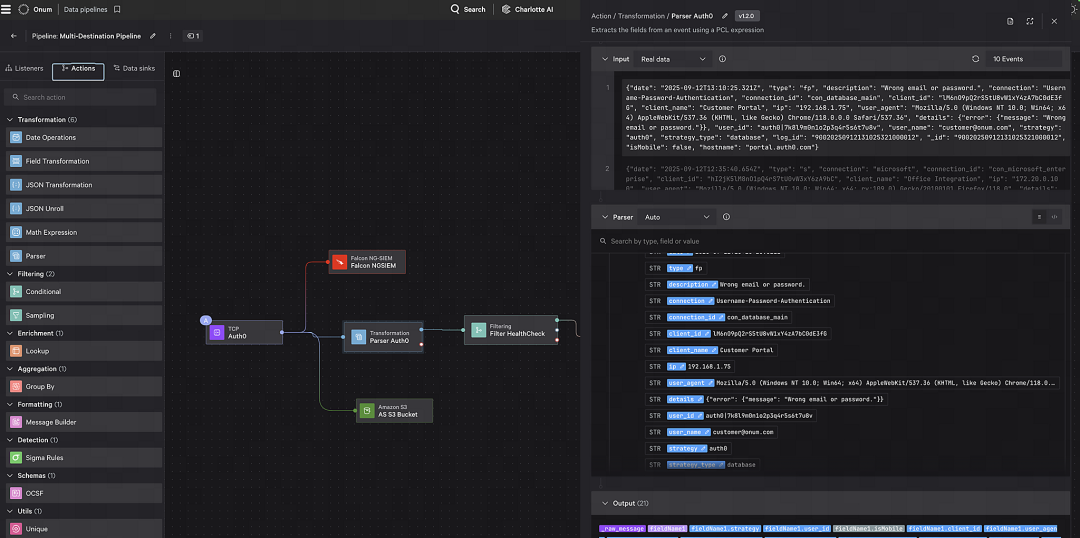The image size is (1080, 538).
Task: Click the bookmark icon beside Data pipelines
Action: [x=117, y=10]
